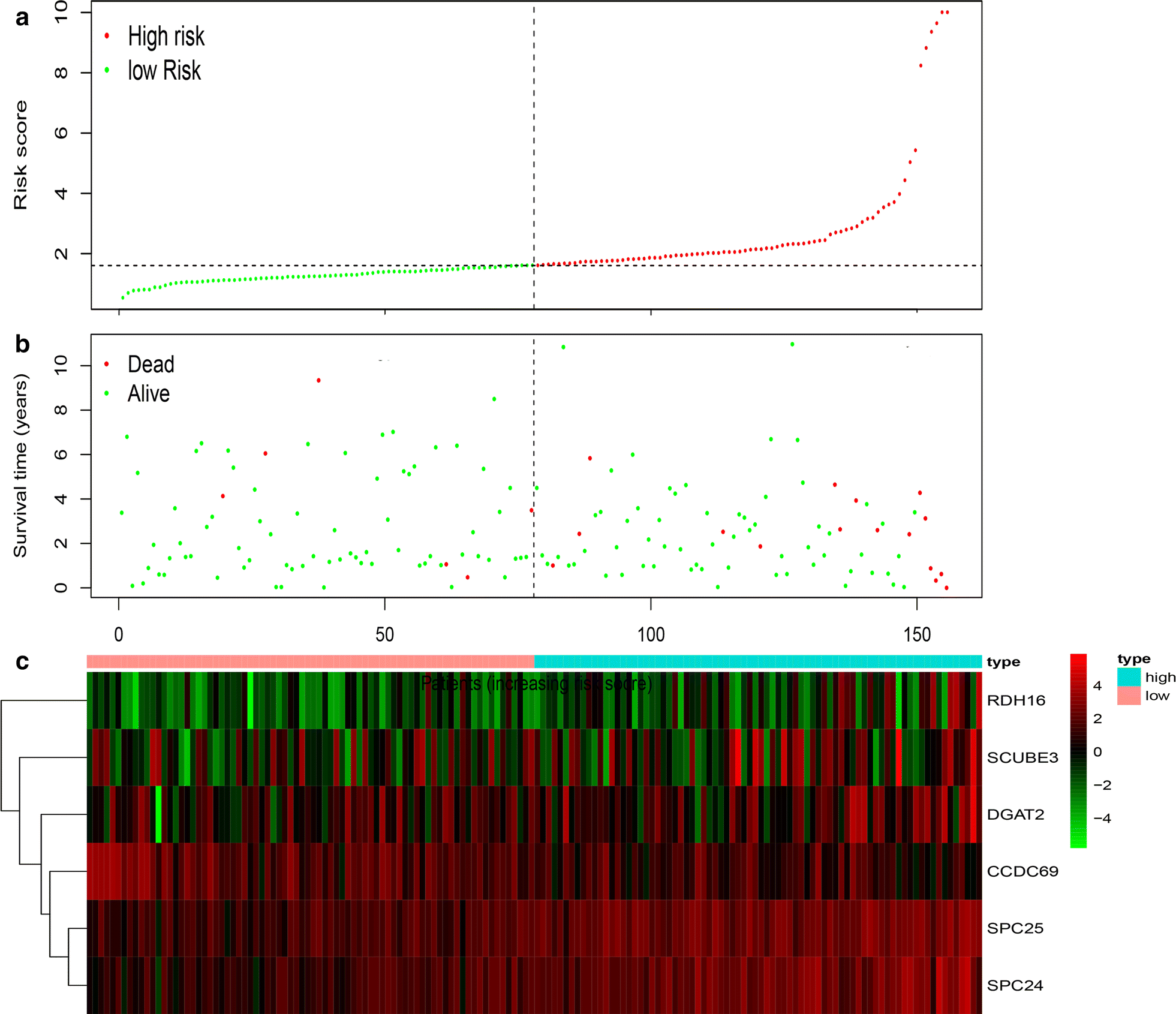Viewport: 1176px width, 1014px height.
Task: Click the 'Dead' legend label
Action: (151, 364)
